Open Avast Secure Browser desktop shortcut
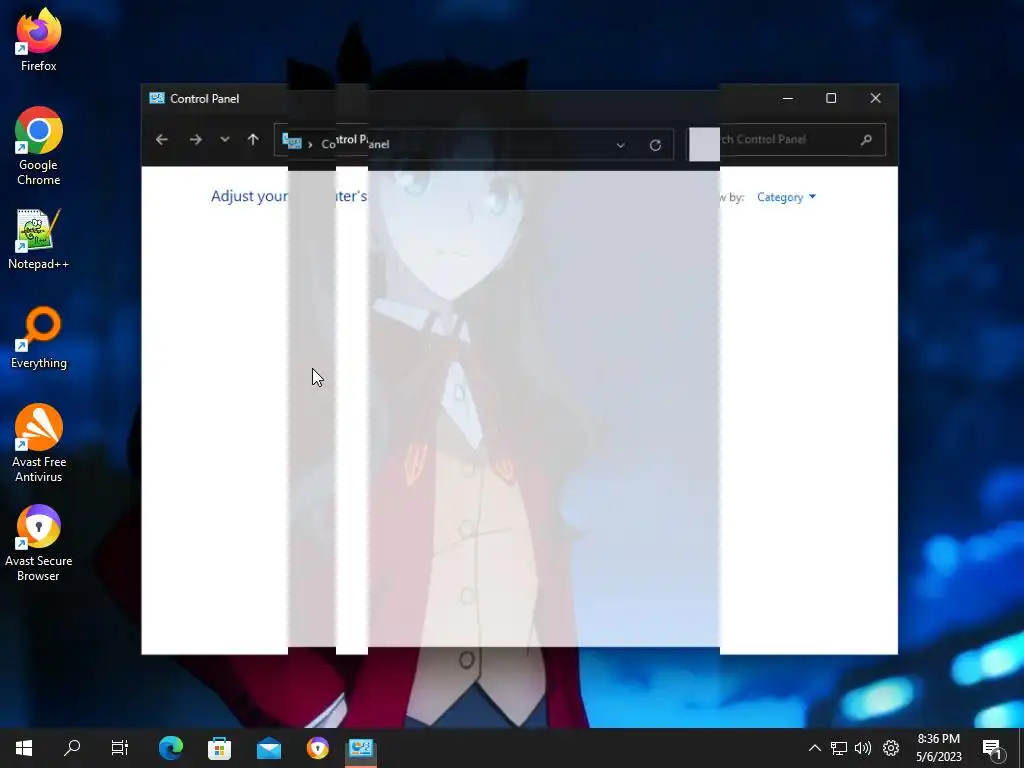 39,543
